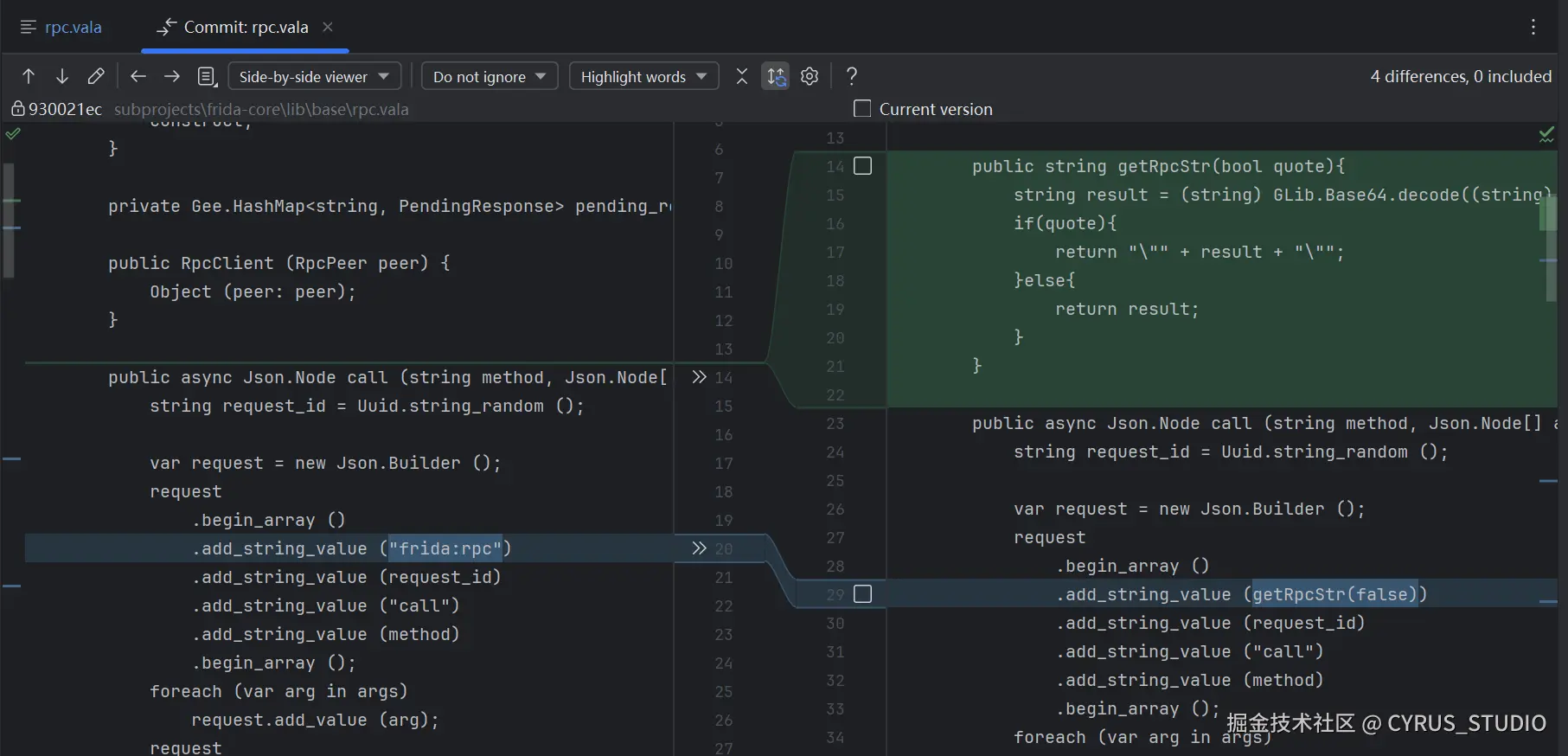
Task: Collapse unchanged fragments icon
Action: coord(741,76)
